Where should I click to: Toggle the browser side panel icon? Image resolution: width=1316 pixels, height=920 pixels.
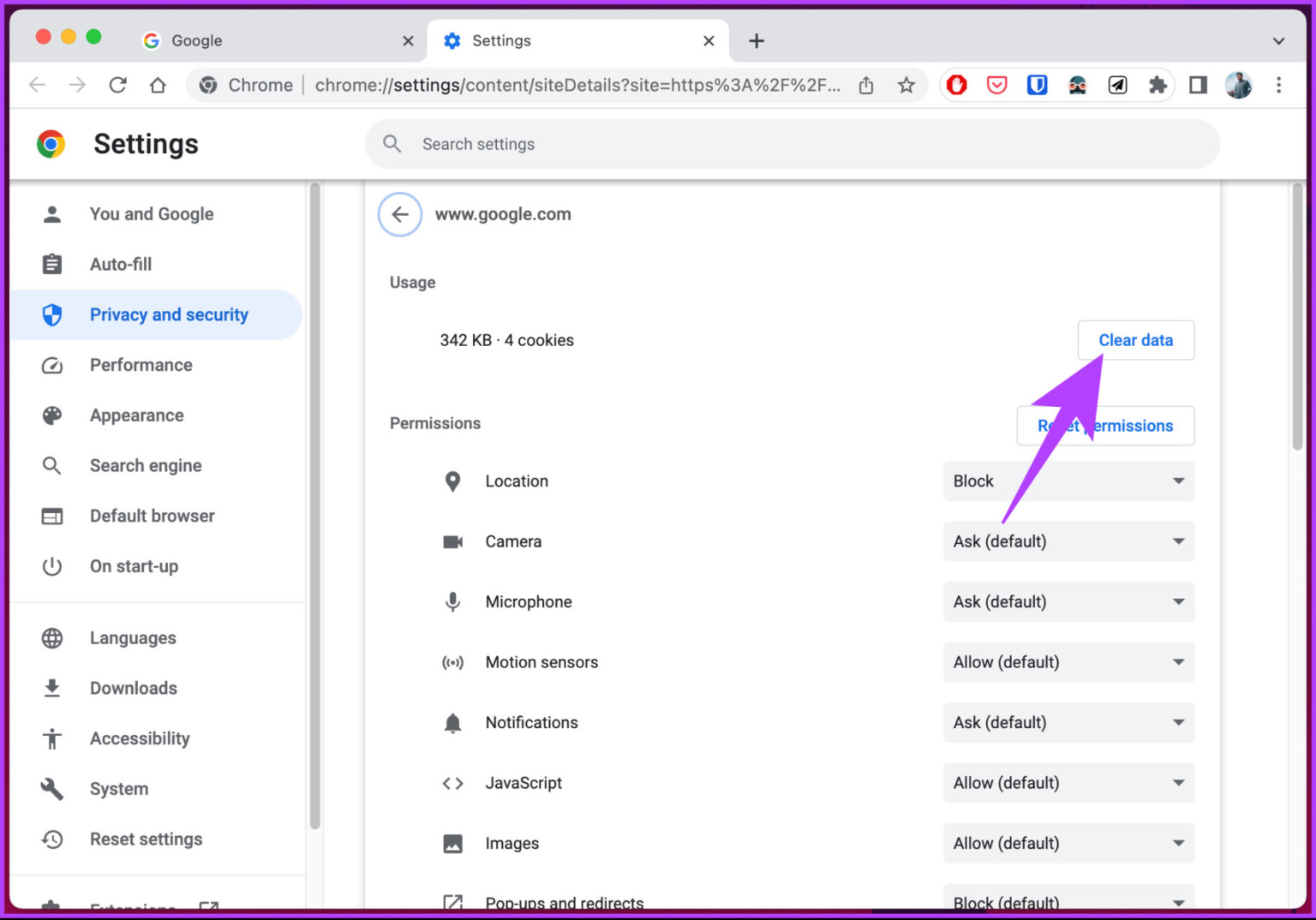[1198, 85]
